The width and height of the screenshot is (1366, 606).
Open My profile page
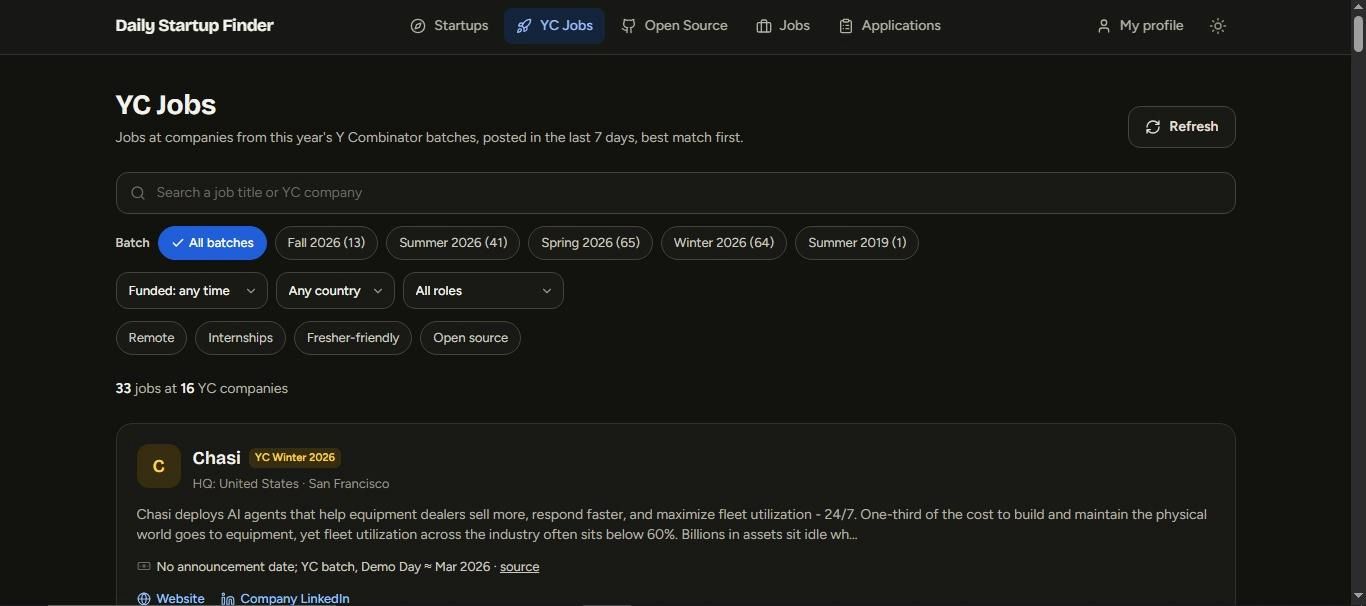[1140, 26]
